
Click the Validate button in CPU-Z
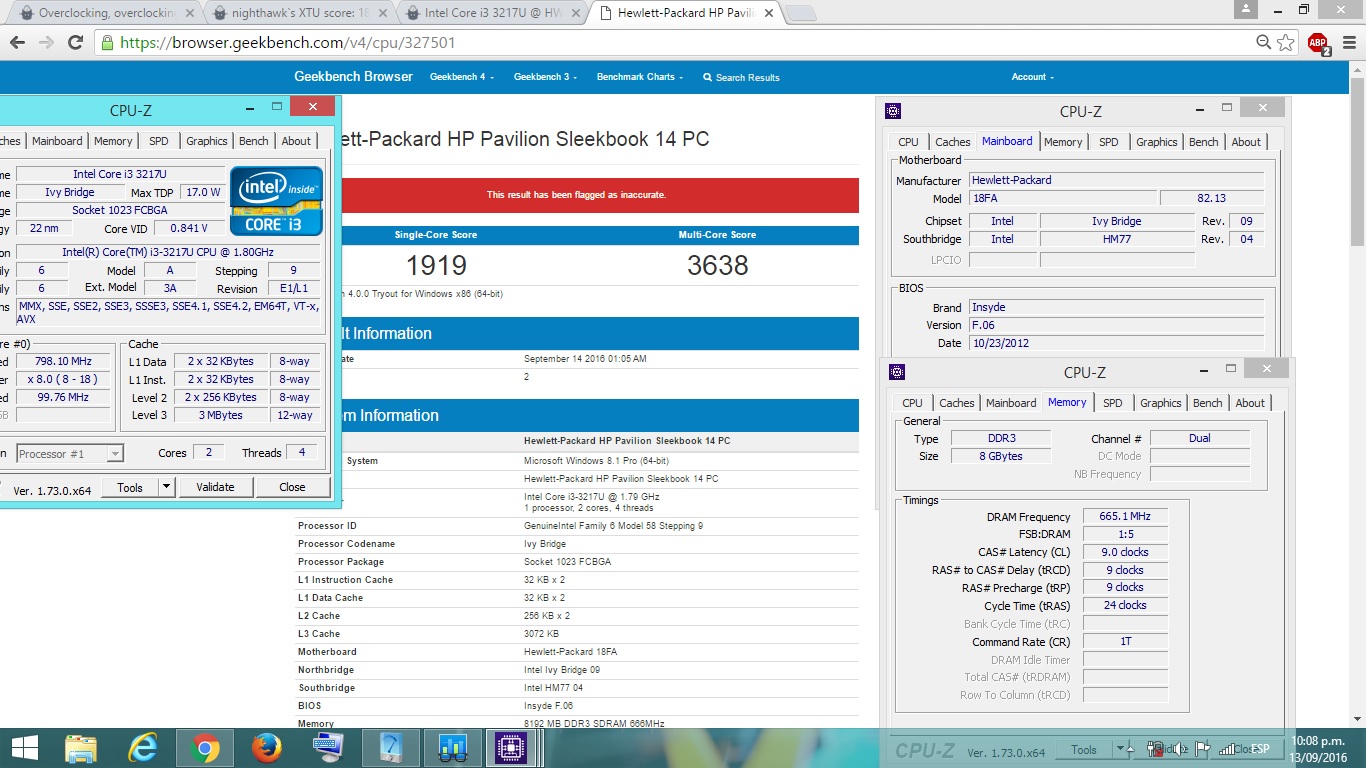[x=215, y=487]
